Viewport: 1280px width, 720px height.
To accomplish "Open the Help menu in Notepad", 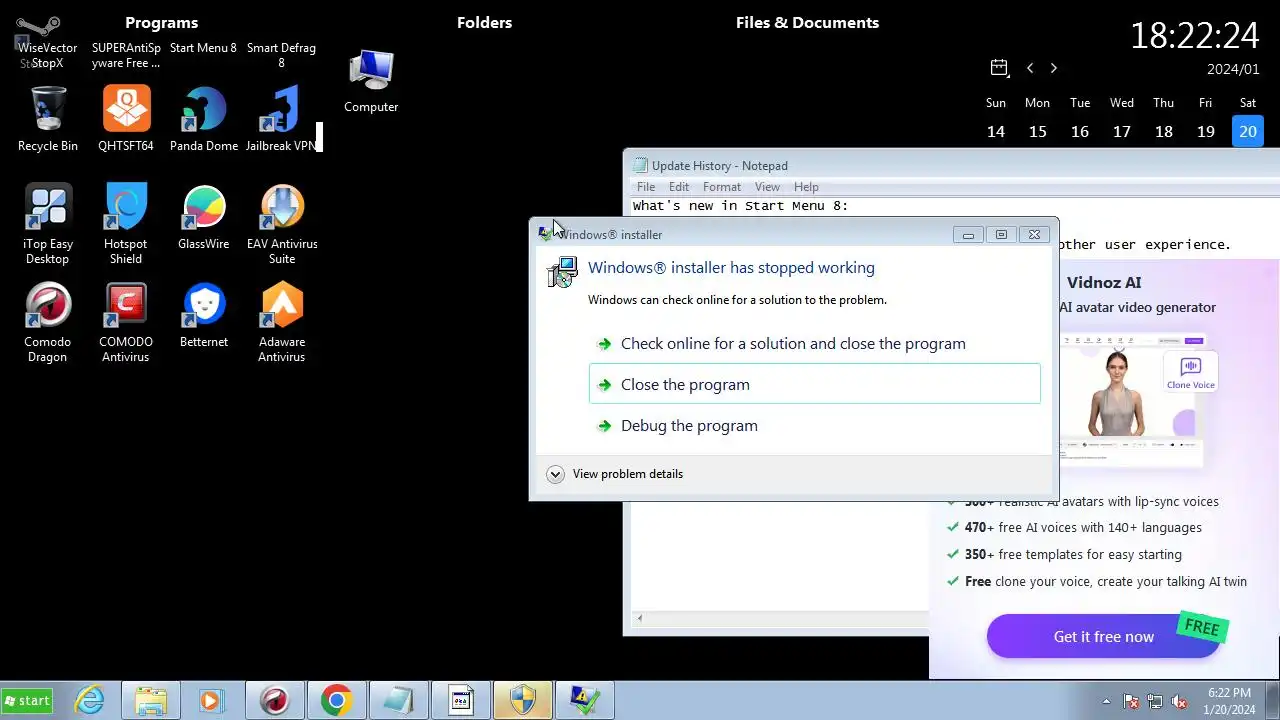I will pos(806,187).
